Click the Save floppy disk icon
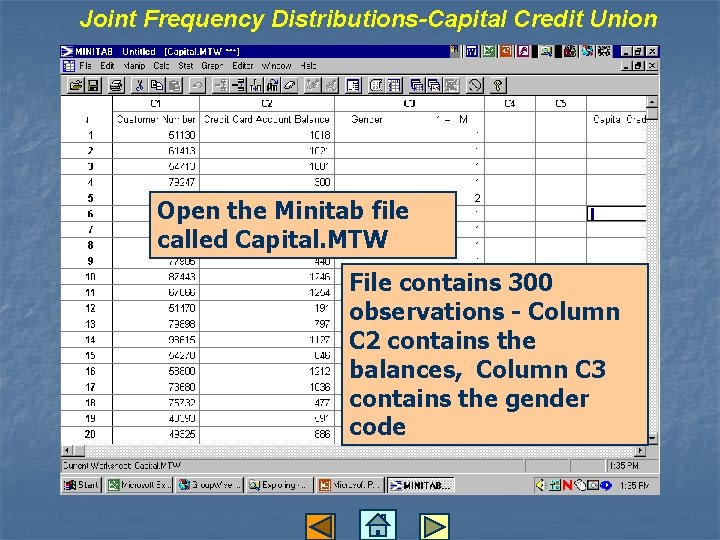 pyautogui.click(x=93, y=85)
